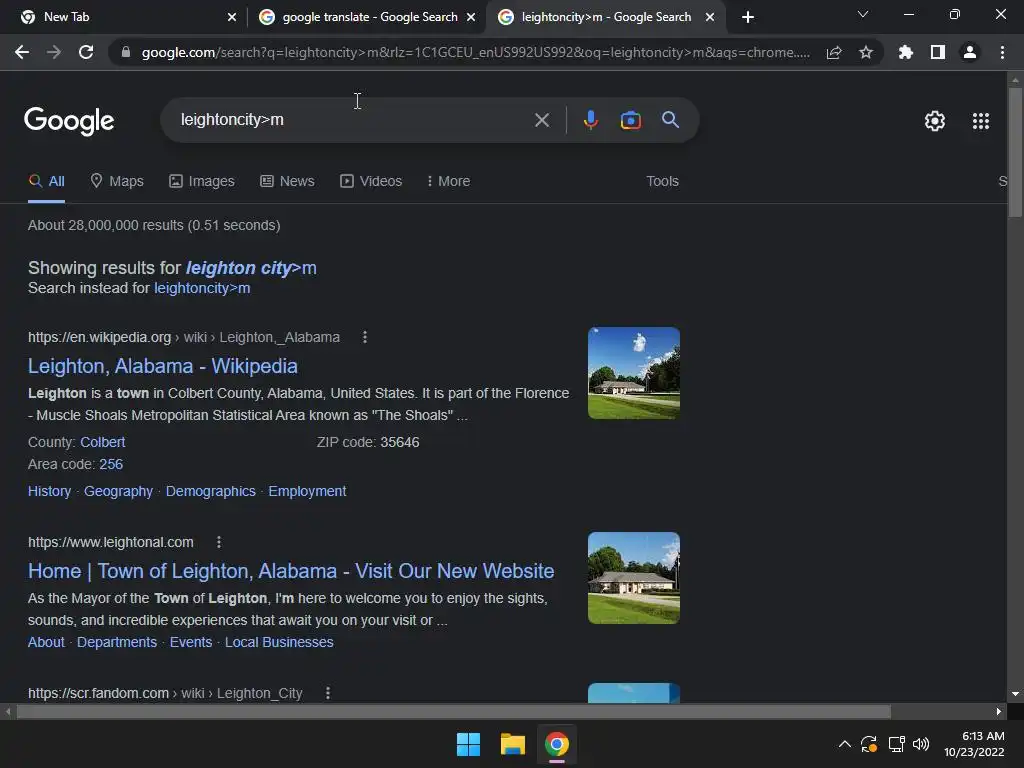Open the Extensions puzzle icon
Screen dimensions: 1024x768
(906, 52)
